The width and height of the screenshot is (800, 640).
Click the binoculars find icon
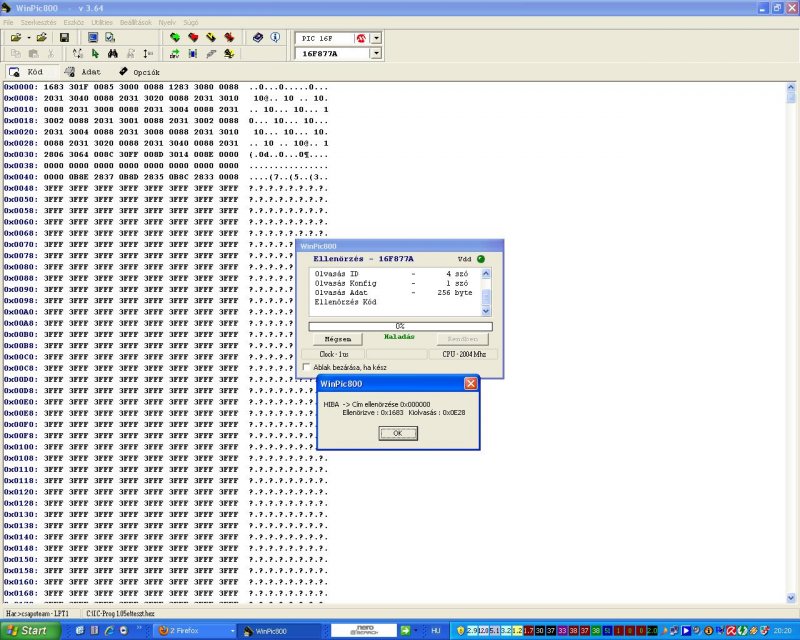pos(113,54)
